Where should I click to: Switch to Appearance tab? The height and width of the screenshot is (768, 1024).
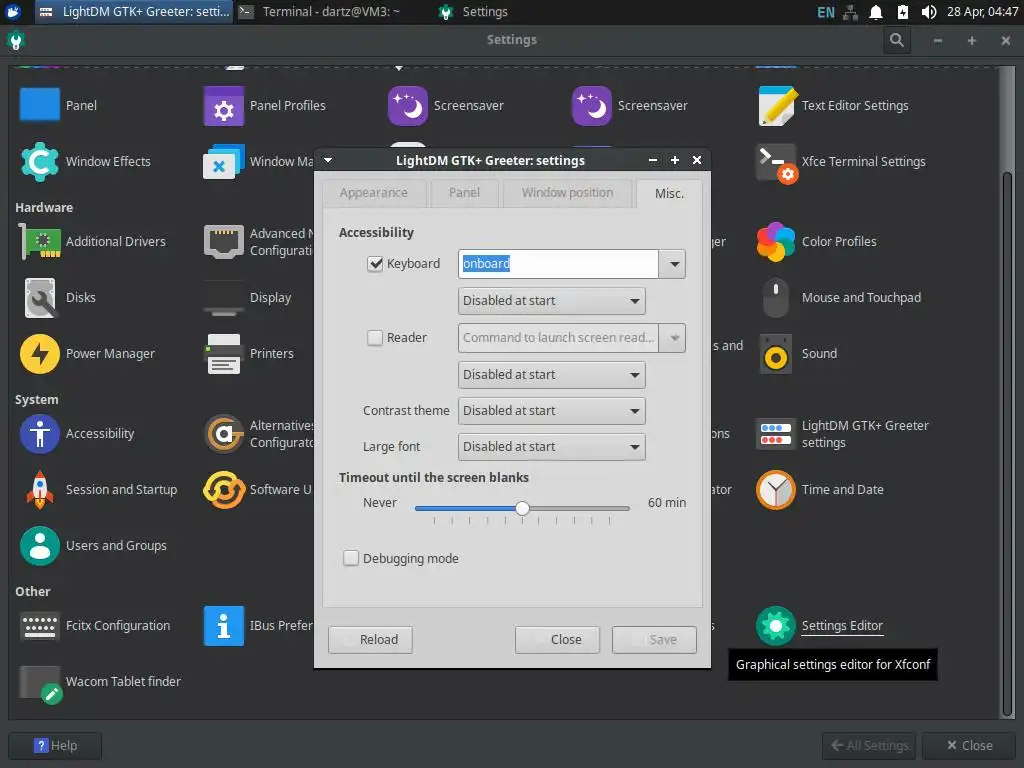coord(374,193)
